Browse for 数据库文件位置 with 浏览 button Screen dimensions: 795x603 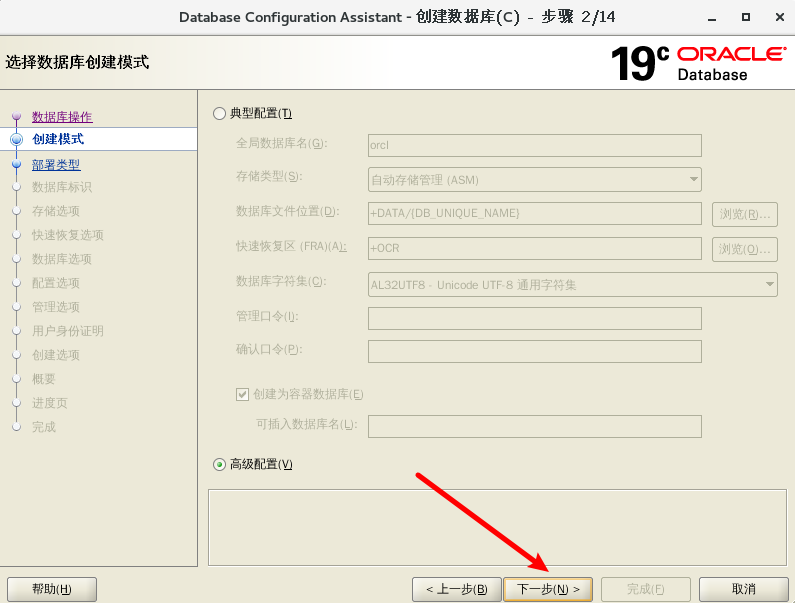(x=745, y=214)
